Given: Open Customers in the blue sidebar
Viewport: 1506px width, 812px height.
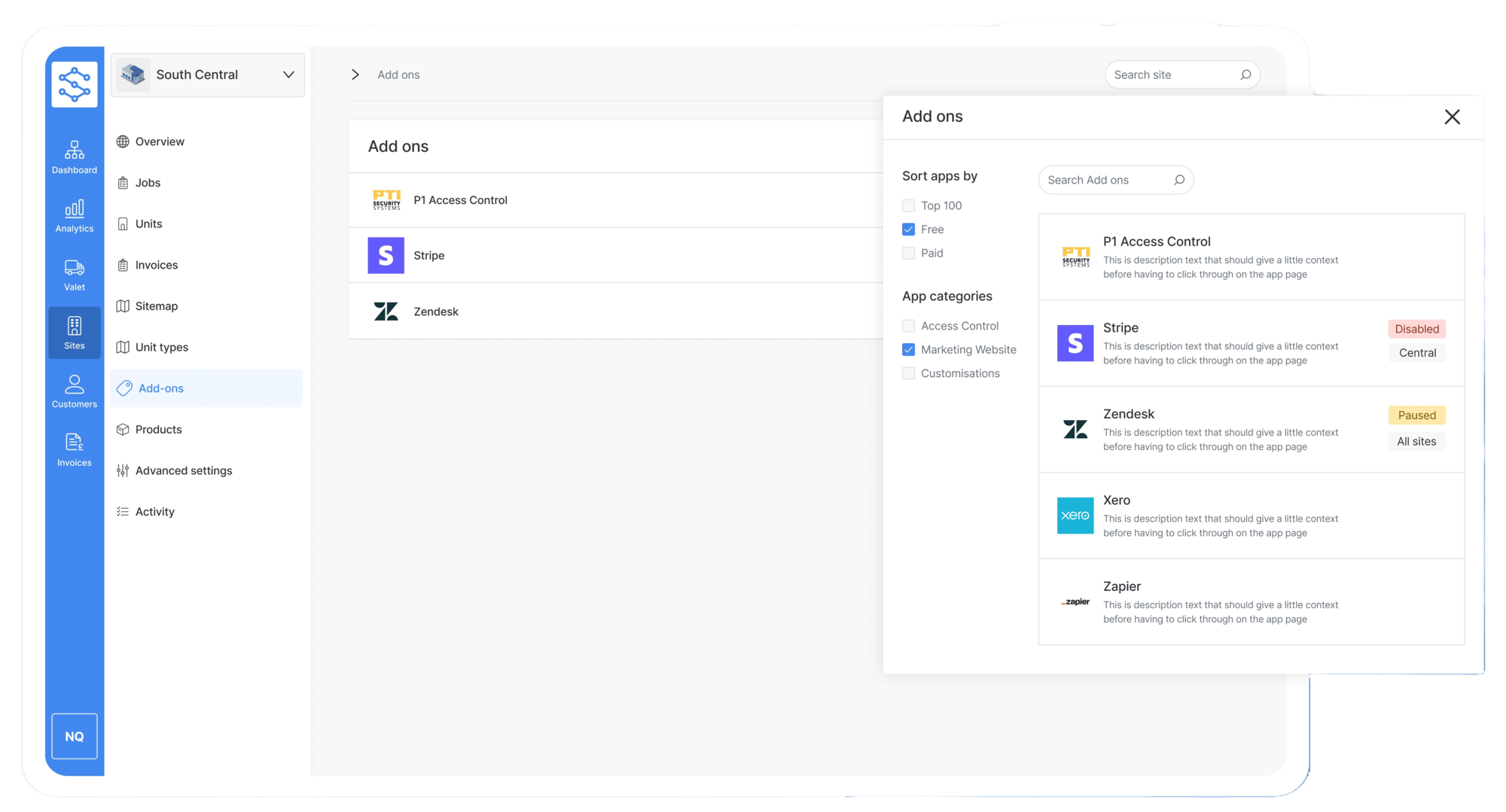Looking at the screenshot, I should 75,391.
